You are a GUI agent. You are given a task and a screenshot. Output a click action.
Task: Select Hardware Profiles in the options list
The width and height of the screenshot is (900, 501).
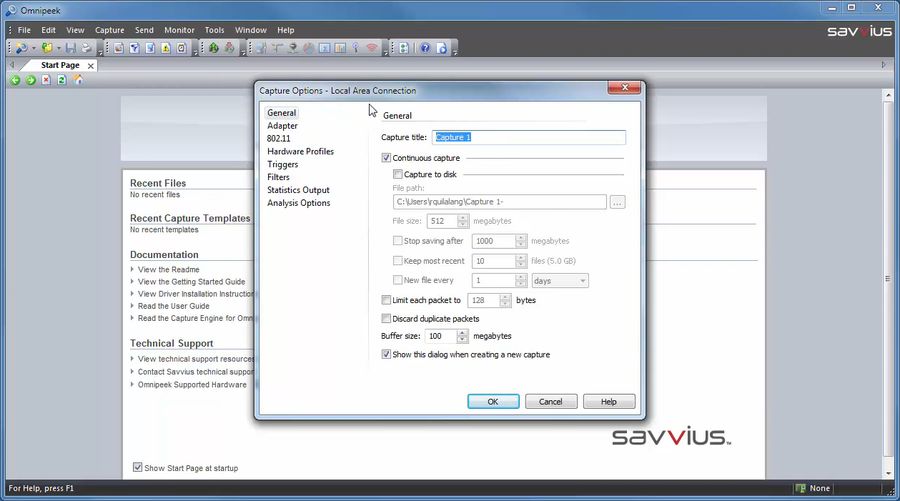click(300, 152)
